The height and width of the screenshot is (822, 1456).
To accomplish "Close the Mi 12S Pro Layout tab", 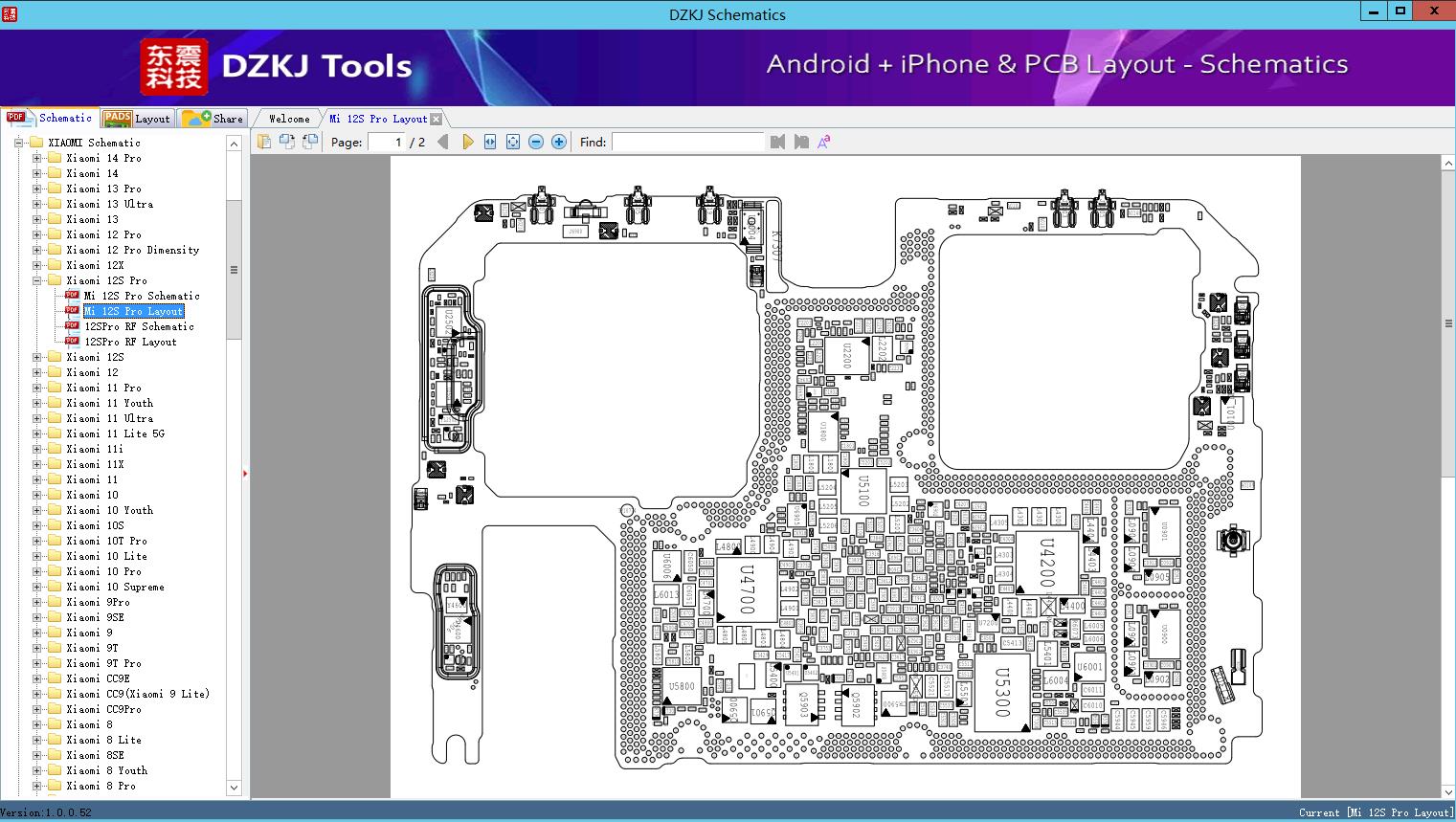I will (x=437, y=119).
